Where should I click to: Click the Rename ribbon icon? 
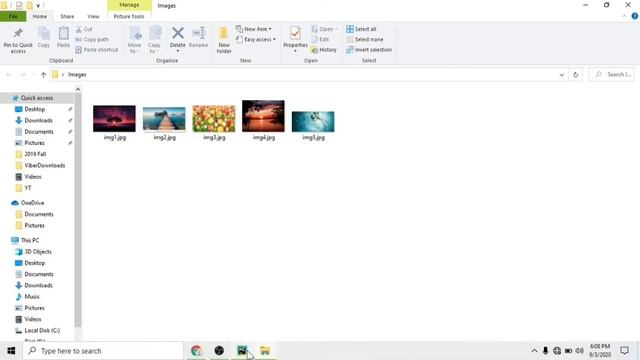pyautogui.click(x=198, y=37)
